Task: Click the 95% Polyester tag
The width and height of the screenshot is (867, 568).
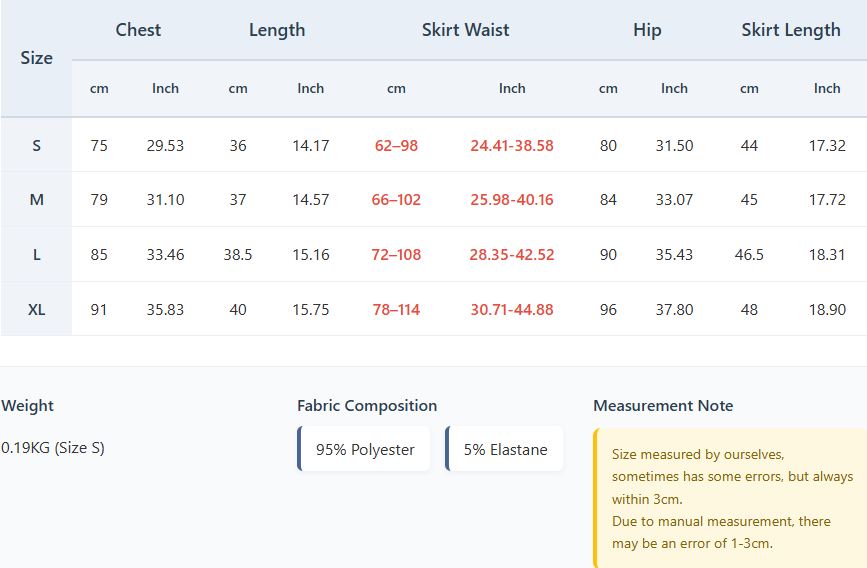Action: (365, 450)
